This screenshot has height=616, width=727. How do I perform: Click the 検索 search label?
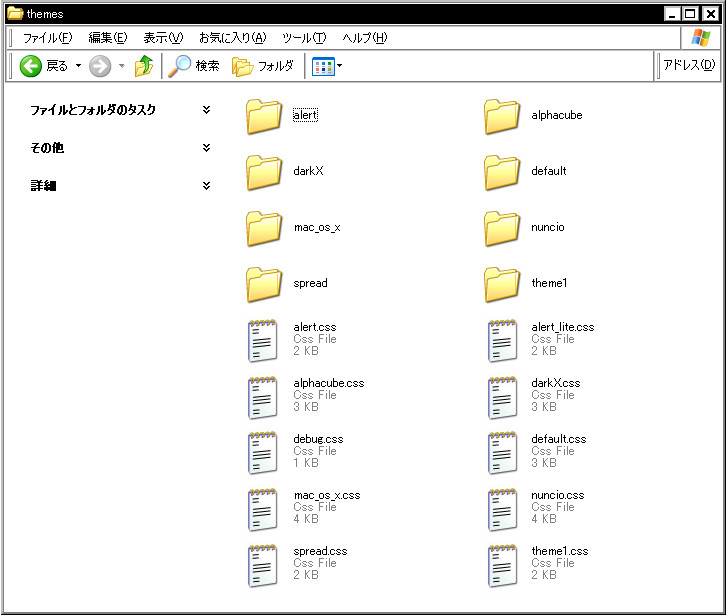coord(207,66)
